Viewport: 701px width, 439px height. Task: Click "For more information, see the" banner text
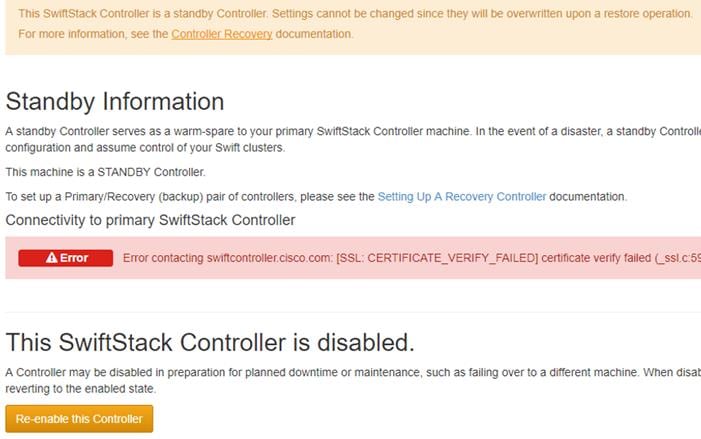[93, 34]
